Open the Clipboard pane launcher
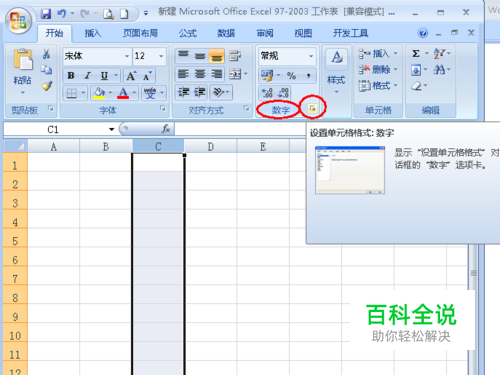 (51, 108)
